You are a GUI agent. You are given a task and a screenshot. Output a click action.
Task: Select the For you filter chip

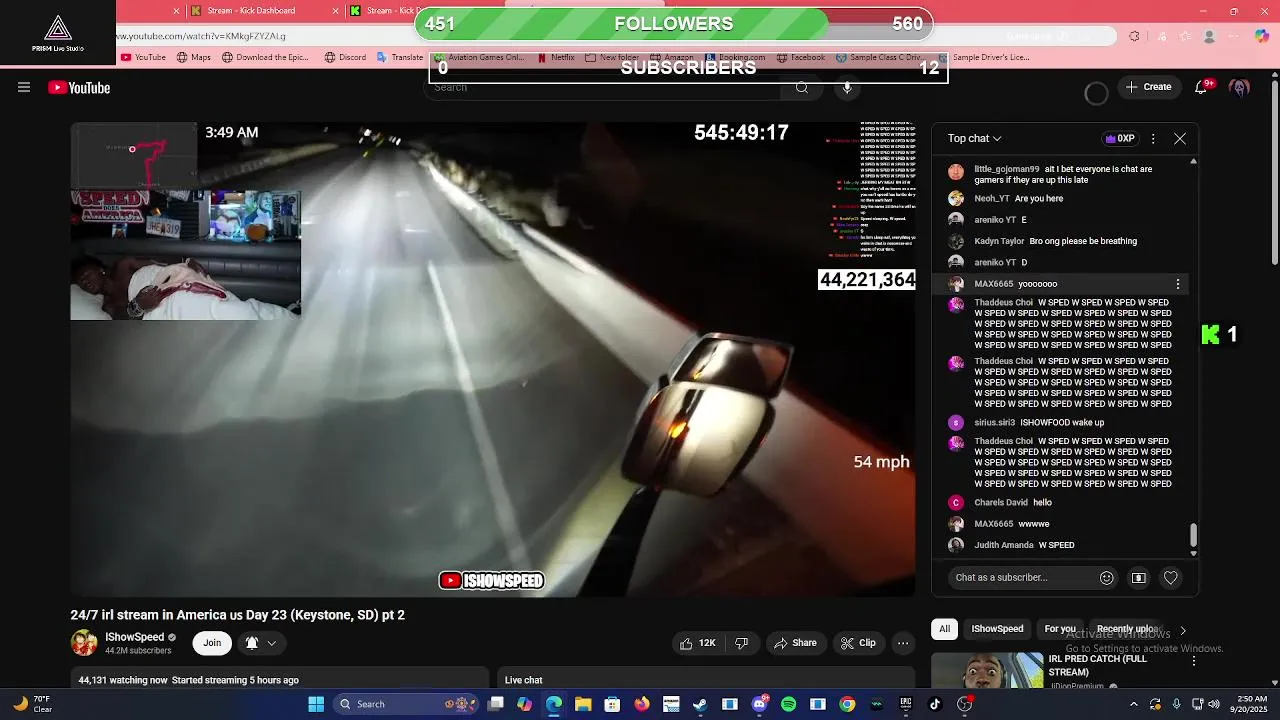[x=1060, y=629]
